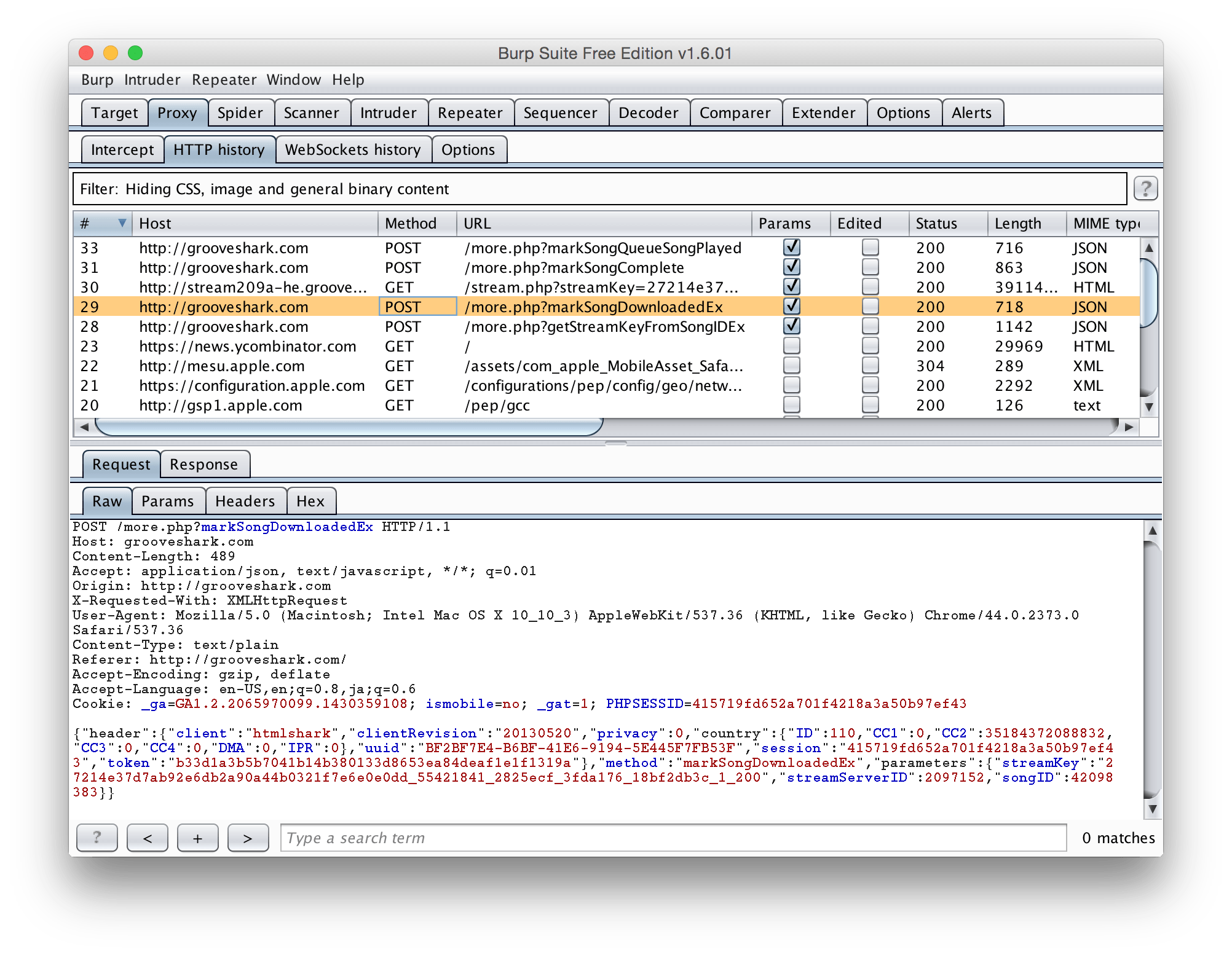Toggle Params checkbox for row 23
The height and width of the screenshot is (955, 1232).
click(x=792, y=346)
